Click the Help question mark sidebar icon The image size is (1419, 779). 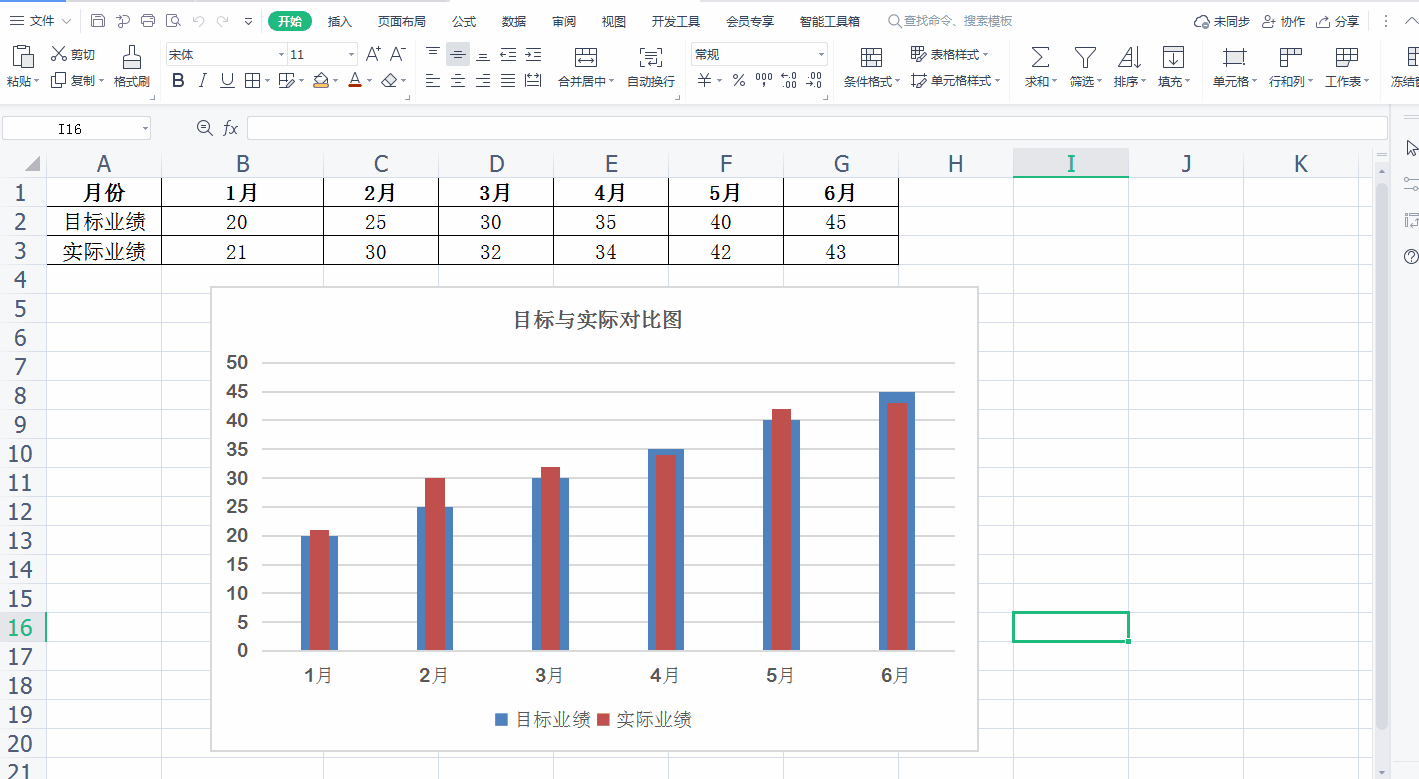[1411, 256]
